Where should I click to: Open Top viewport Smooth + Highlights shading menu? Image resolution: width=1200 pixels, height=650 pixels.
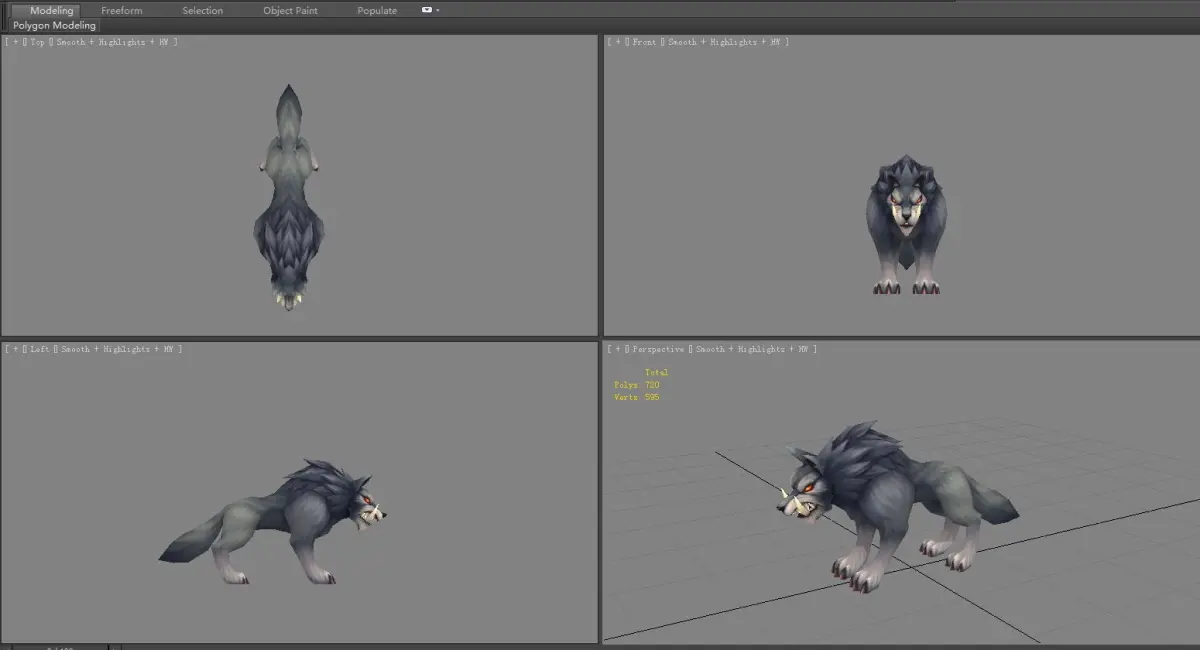111,42
